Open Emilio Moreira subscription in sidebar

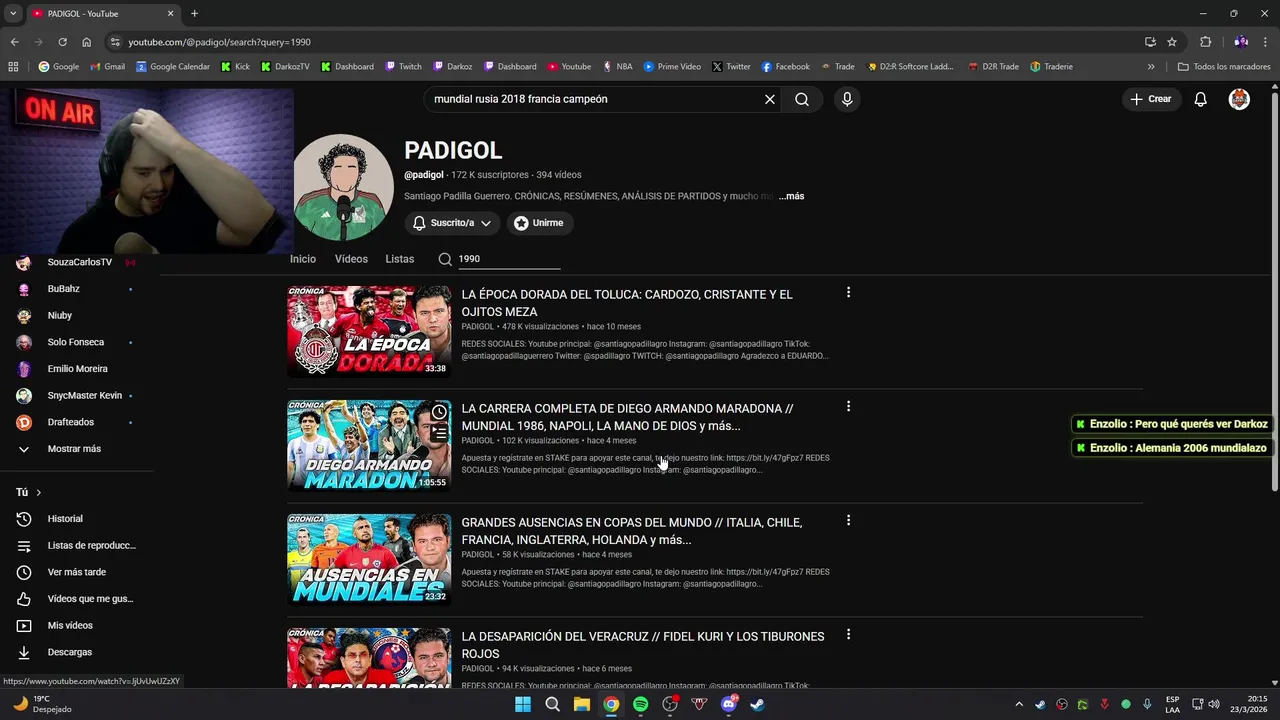click(x=78, y=369)
